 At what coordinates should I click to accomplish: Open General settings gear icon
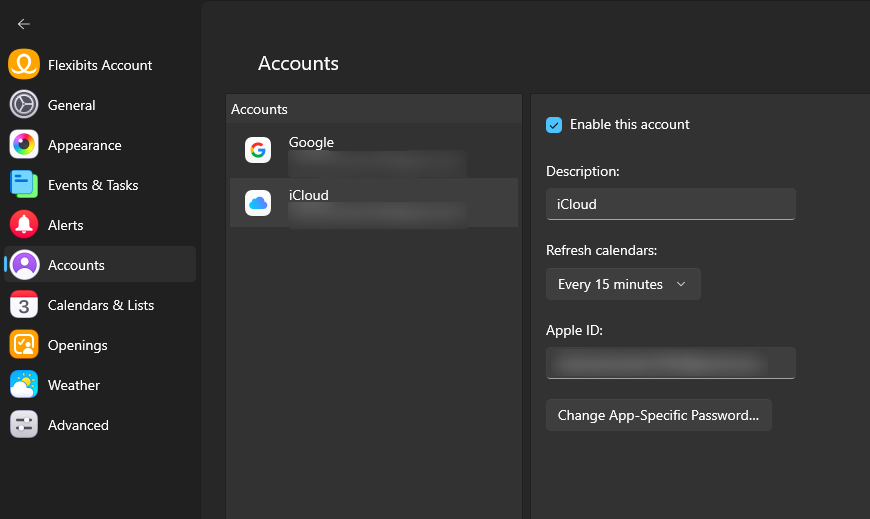coord(24,105)
